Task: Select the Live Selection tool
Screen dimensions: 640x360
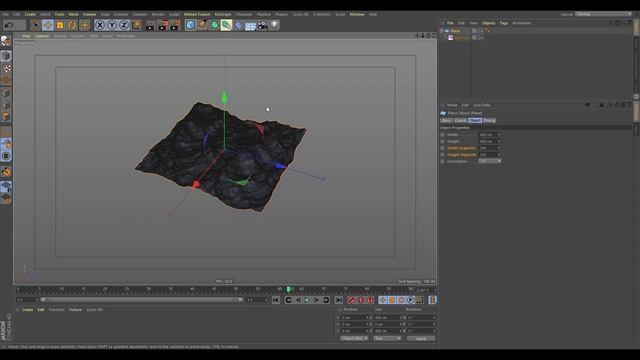Action: 36,25
